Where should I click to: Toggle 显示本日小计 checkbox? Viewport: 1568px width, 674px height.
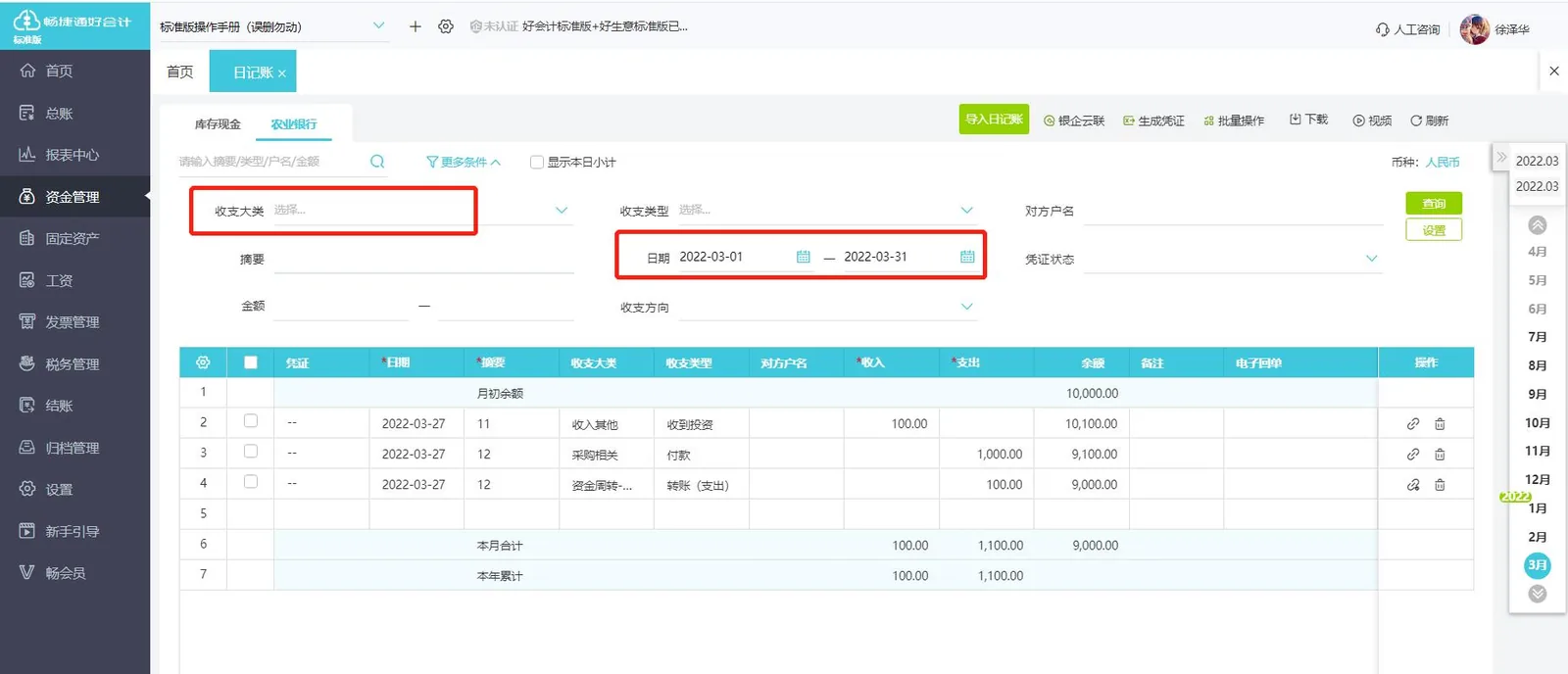536,163
